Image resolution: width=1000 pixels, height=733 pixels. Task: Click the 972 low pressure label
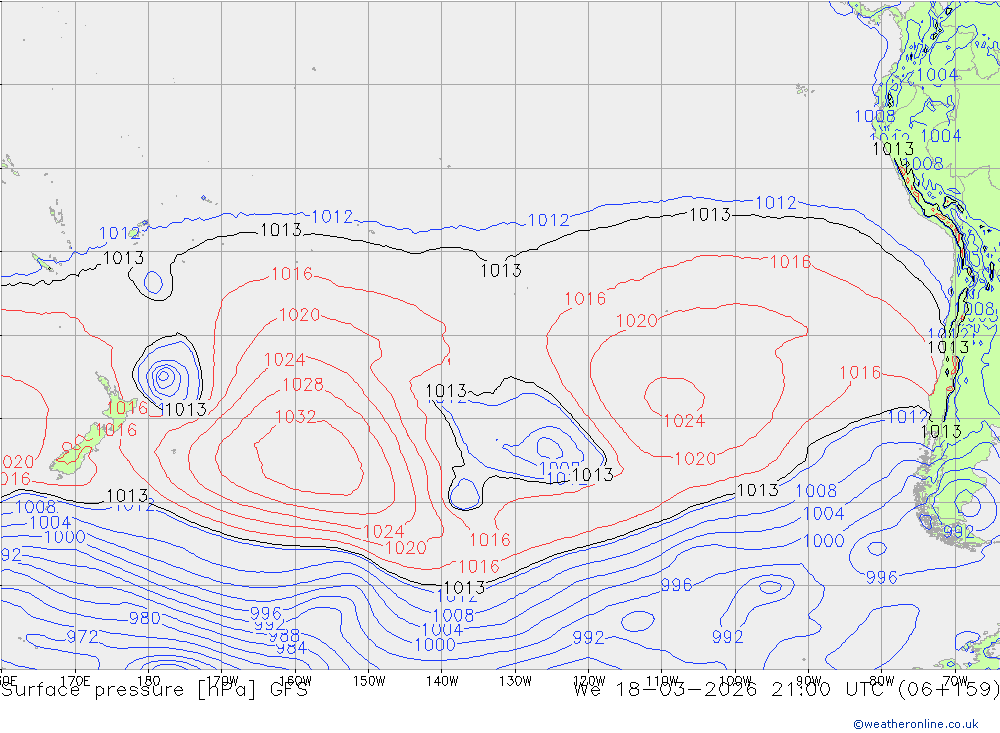[82, 637]
